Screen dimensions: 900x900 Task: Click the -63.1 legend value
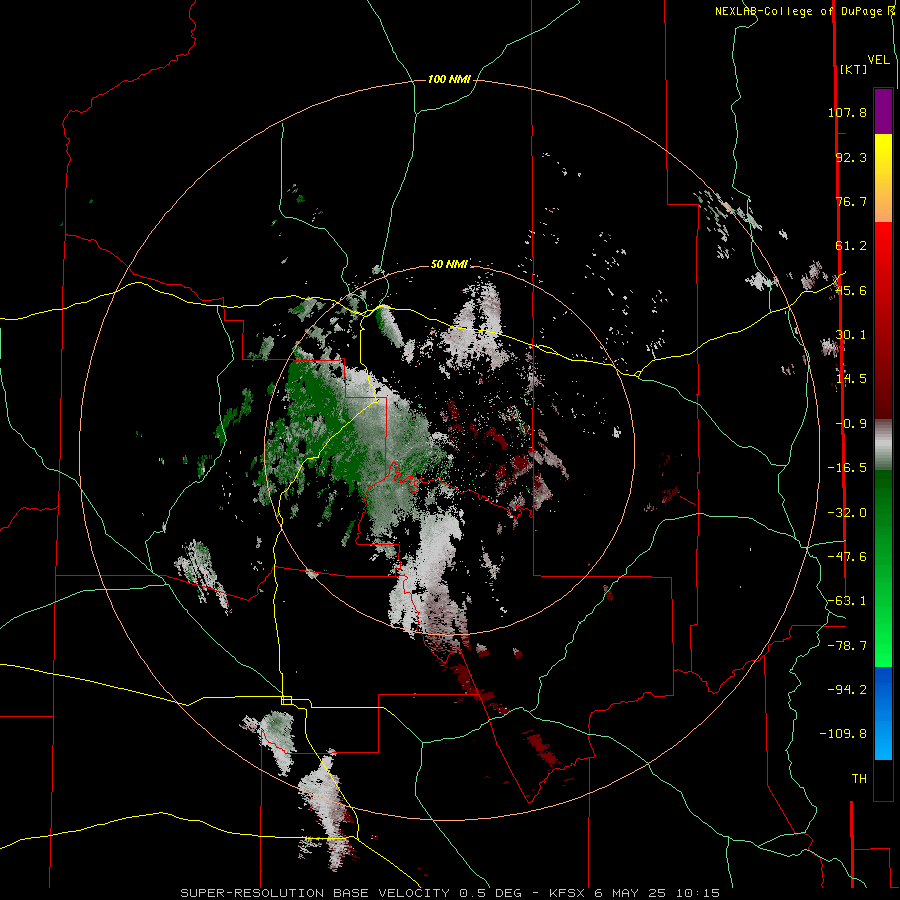tap(847, 601)
